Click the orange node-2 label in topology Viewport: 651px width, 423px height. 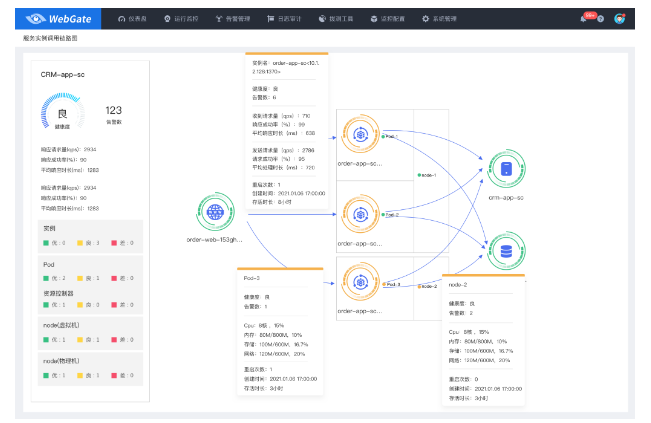tap(427, 286)
